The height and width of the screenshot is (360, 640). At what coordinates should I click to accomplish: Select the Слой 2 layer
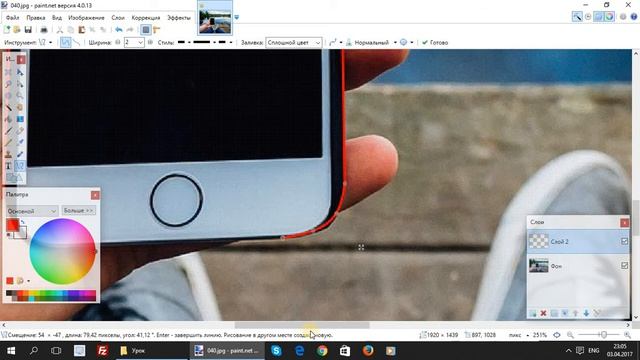(x=578, y=242)
